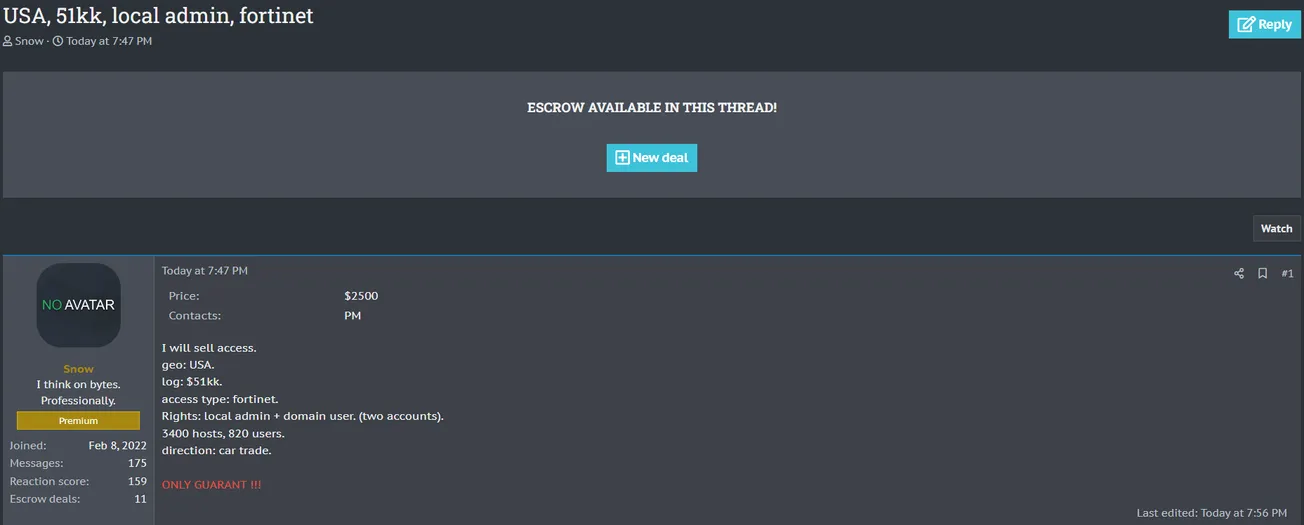Click the Messages count 175
This screenshot has height=525, width=1304.
[137, 463]
